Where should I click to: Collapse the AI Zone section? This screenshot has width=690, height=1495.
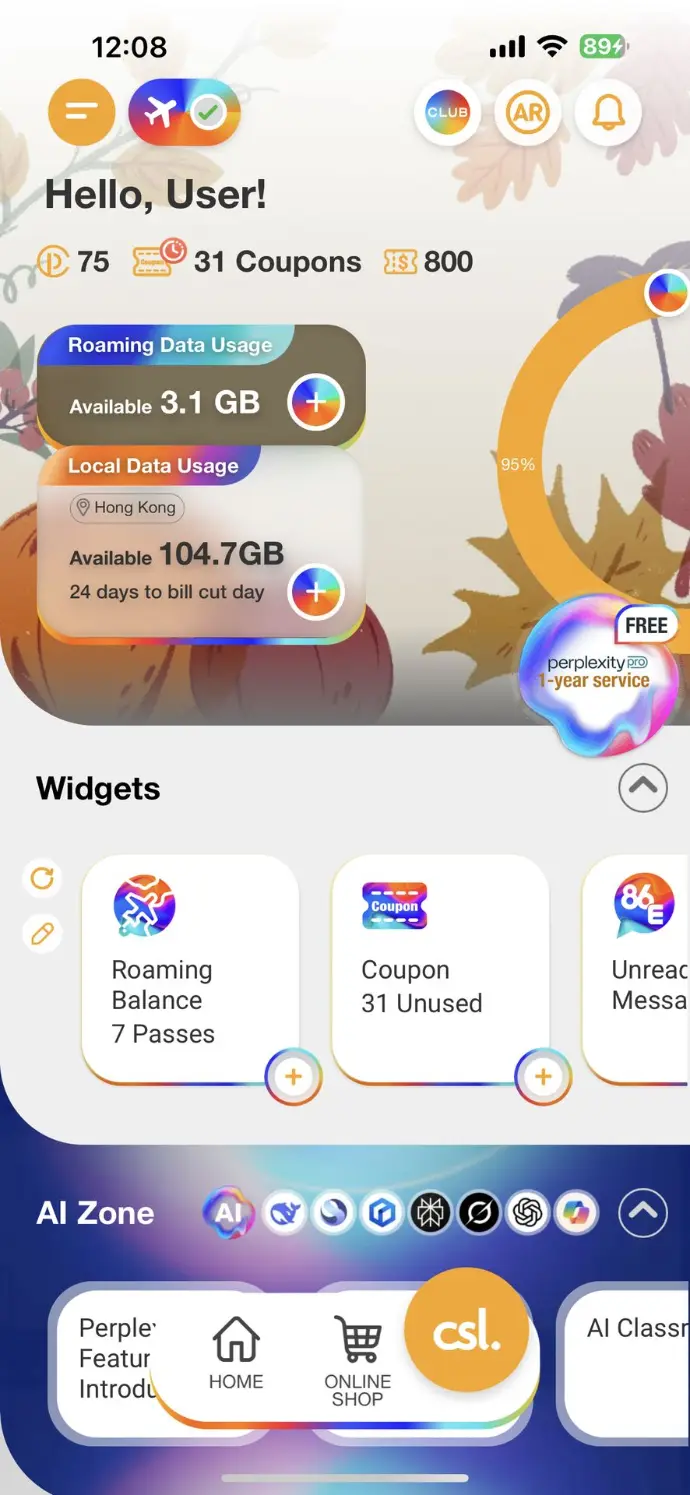click(643, 1213)
